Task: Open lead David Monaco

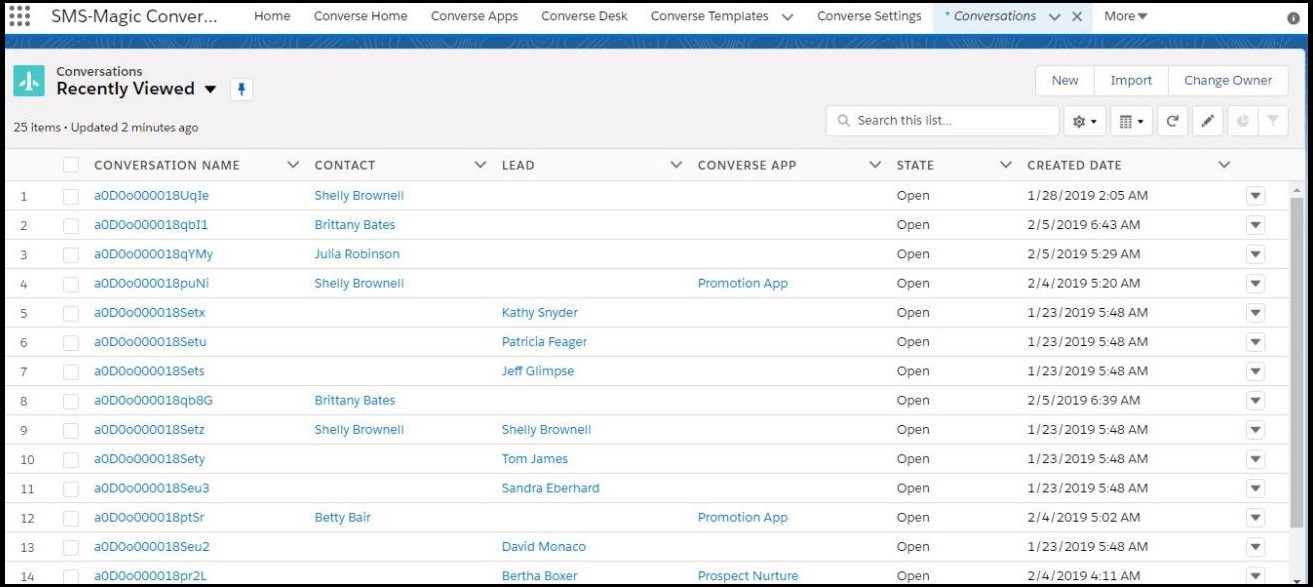Action: click(x=544, y=547)
